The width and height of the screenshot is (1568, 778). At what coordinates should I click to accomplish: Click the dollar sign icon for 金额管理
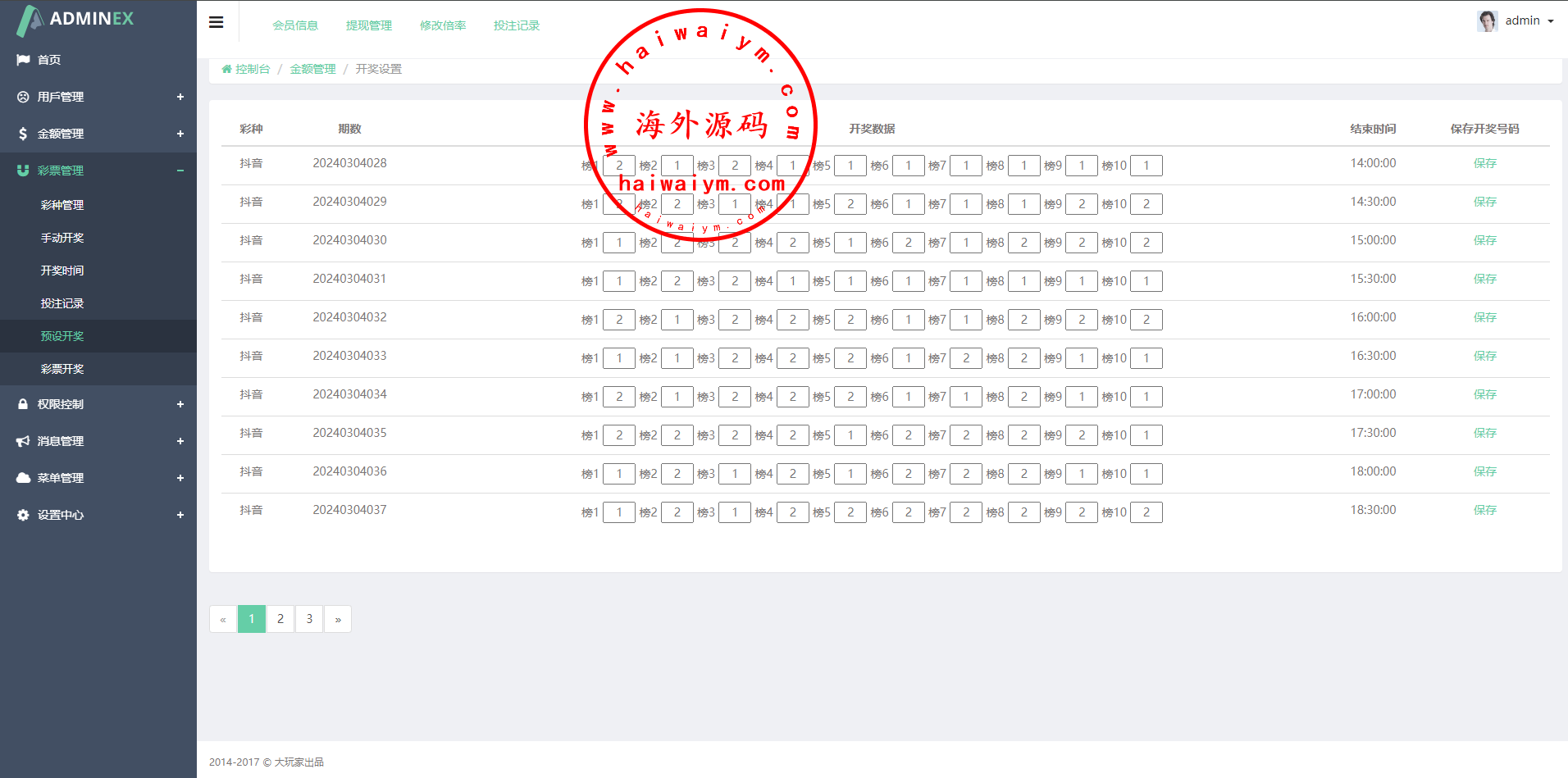coord(23,134)
